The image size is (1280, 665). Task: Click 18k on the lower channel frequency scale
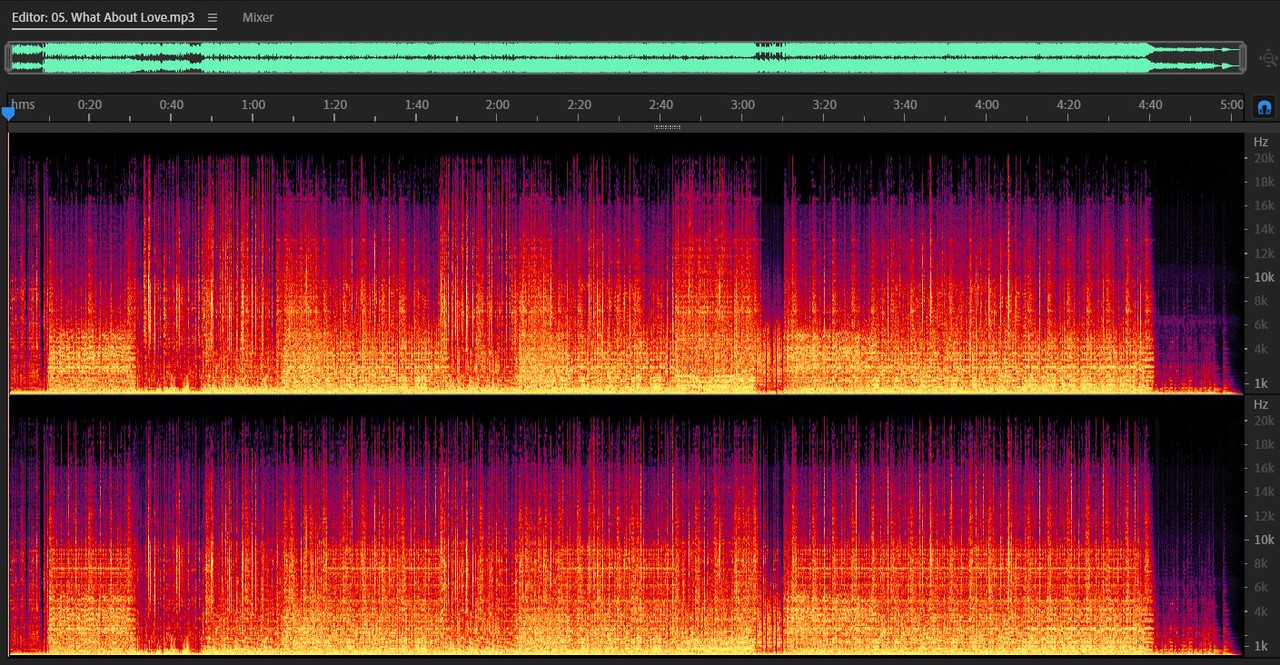click(1264, 444)
